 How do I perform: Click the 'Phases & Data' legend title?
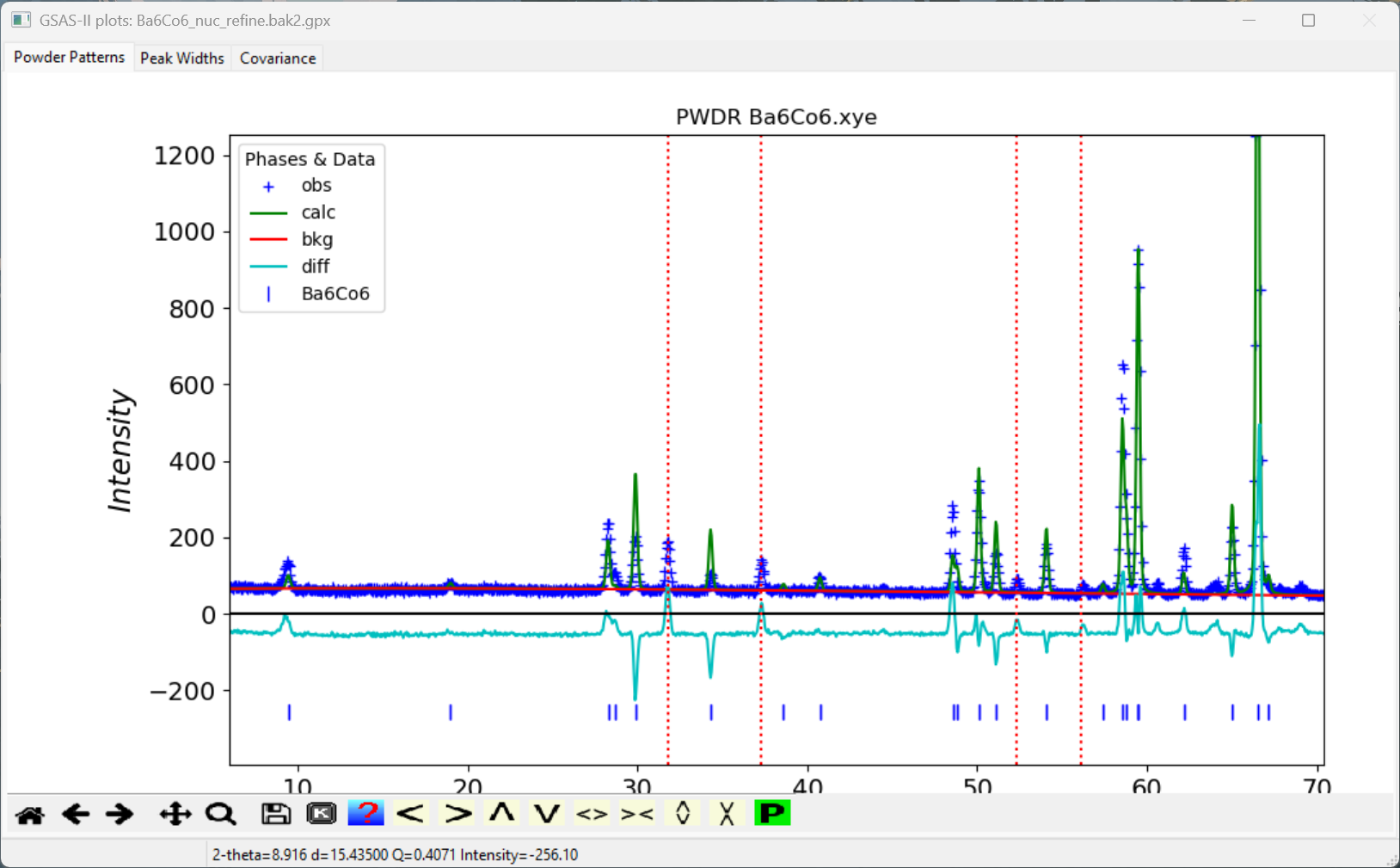pos(310,159)
